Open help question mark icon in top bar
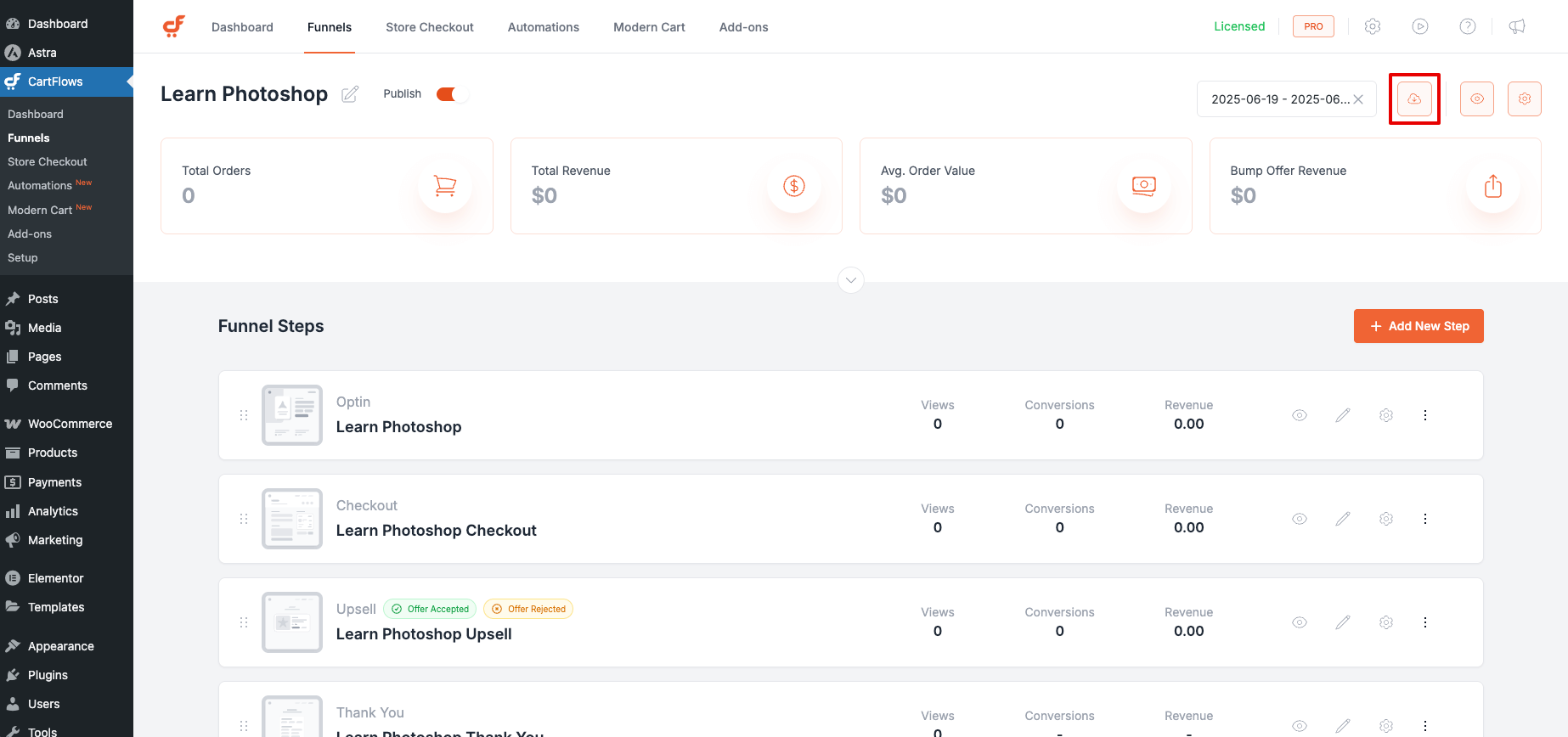The image size is (1568, 737). click(1468, 26)
